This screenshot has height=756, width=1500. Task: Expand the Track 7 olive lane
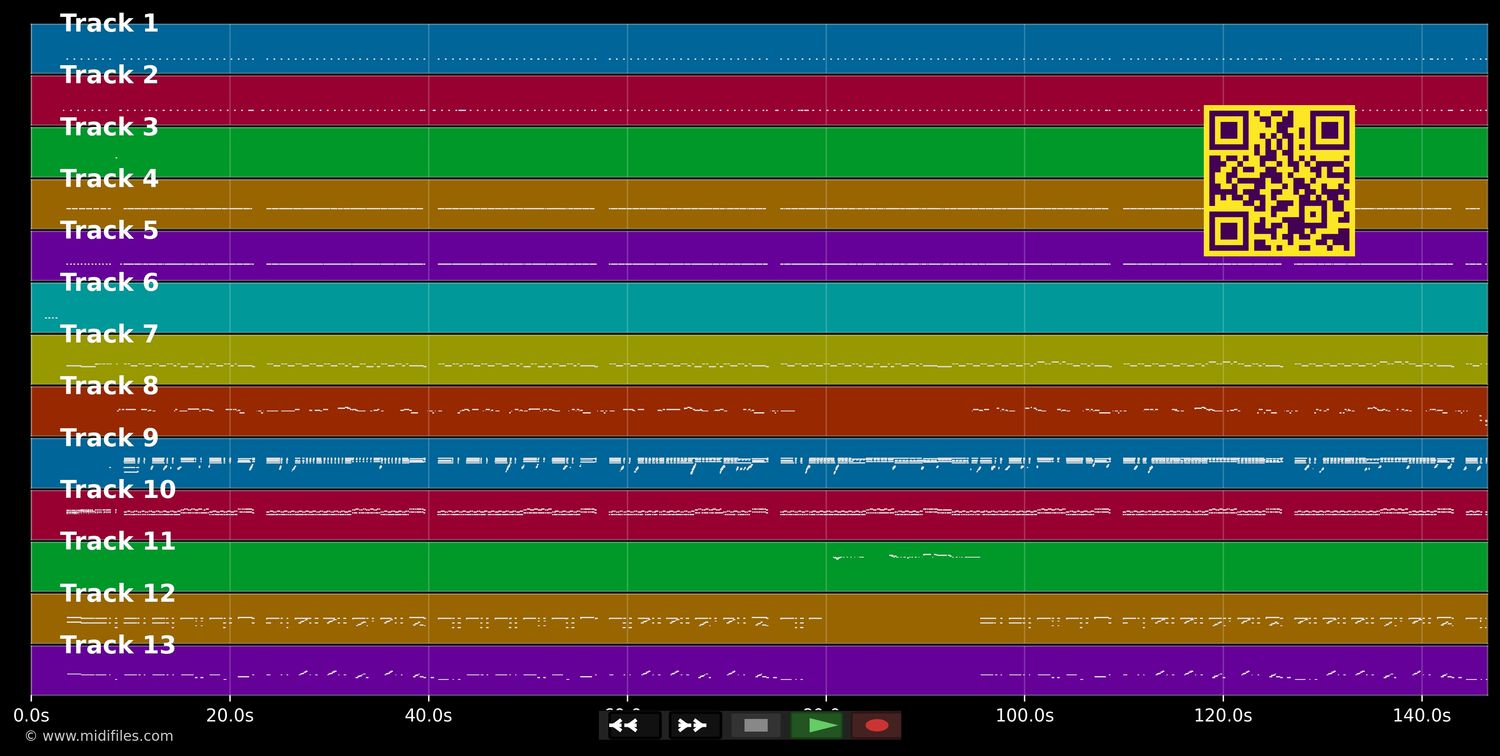(x=109, y=333)
